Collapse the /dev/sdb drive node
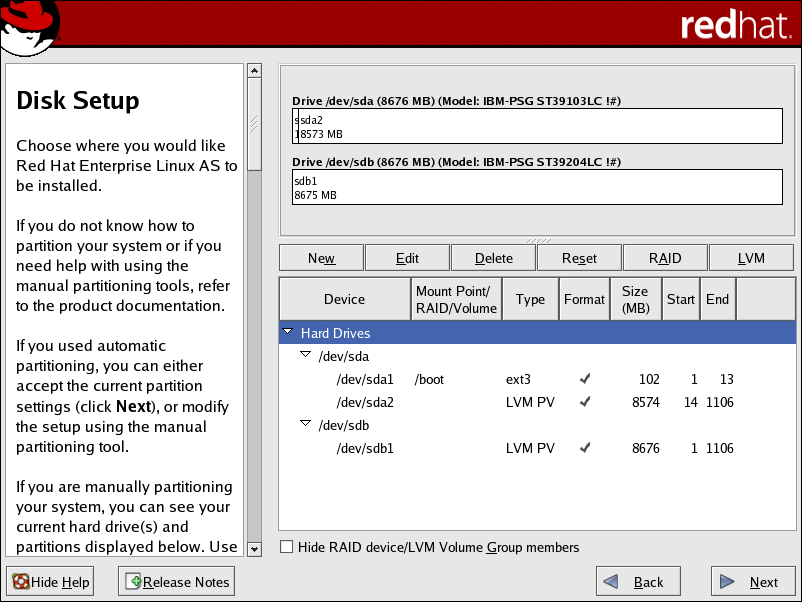Viewport: 802px width, 602px height. 306,425
